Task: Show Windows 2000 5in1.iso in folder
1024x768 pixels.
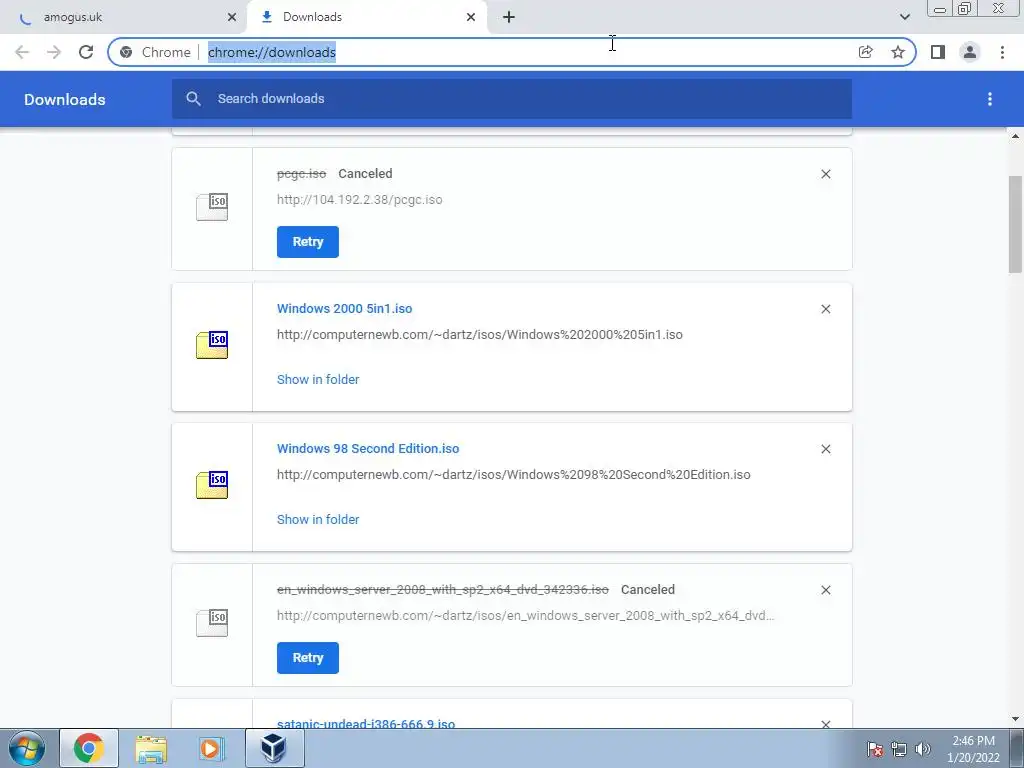Action: 318,379
